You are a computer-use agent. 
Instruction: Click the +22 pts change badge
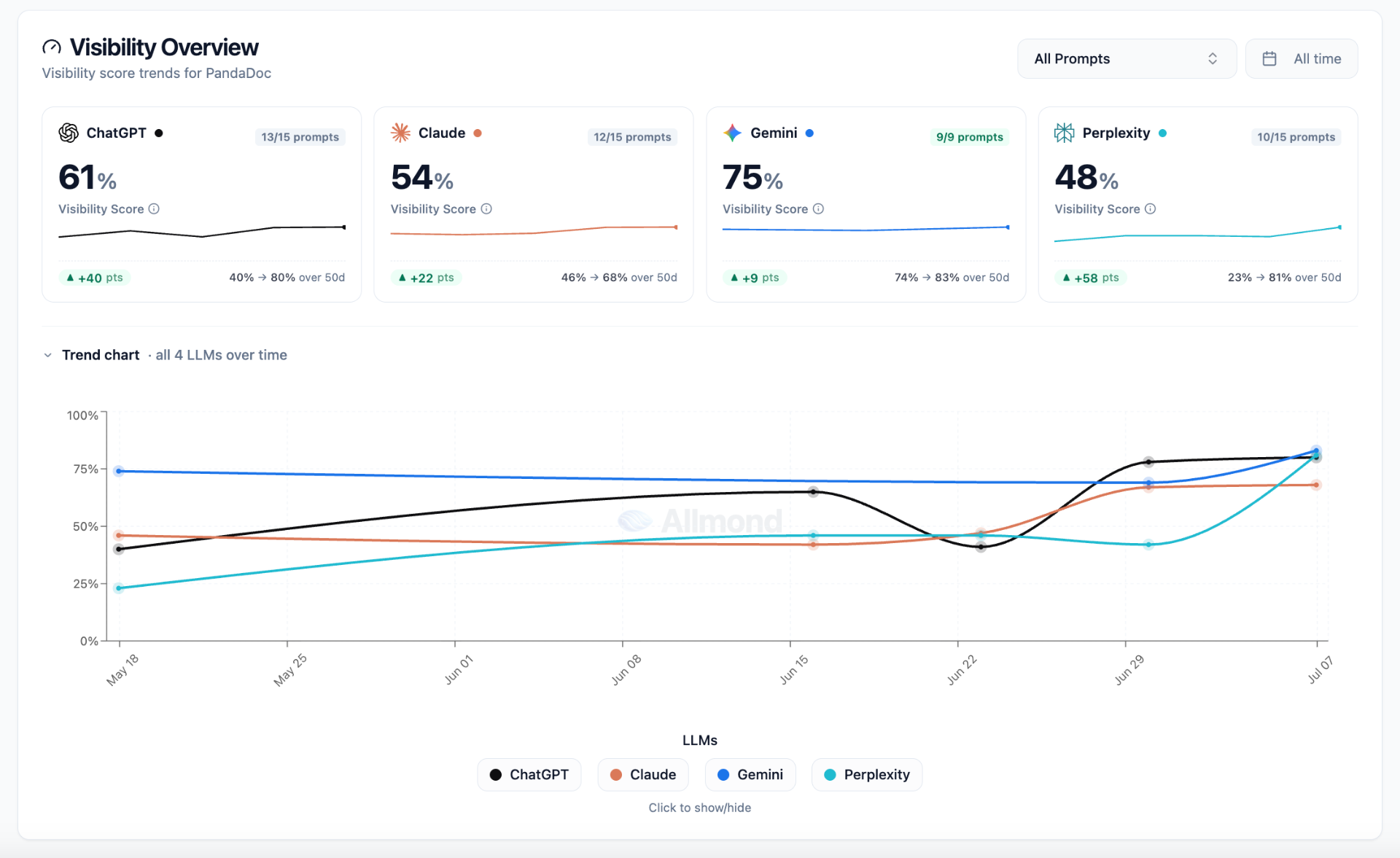pyautogui.click(x=427, y=278)
